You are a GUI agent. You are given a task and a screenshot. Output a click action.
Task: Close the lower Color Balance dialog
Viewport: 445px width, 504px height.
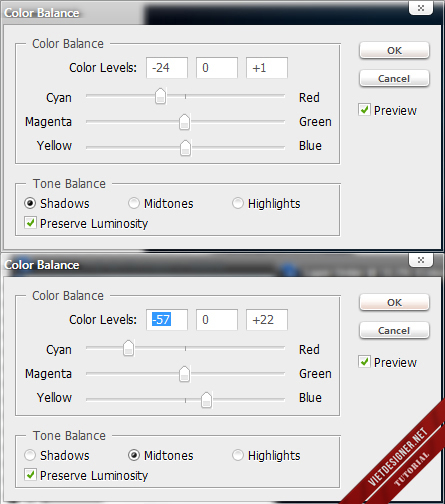click(x=421, y=260)
